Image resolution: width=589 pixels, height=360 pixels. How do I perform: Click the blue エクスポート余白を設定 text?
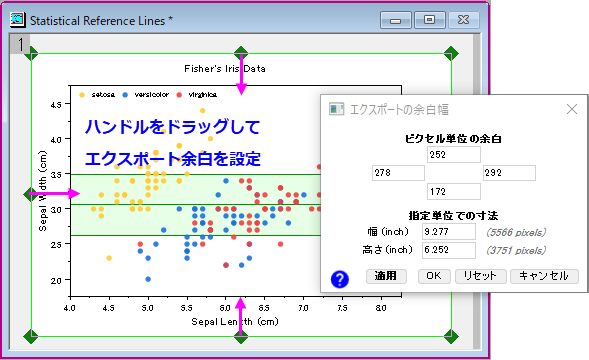(x=172, y=159)
